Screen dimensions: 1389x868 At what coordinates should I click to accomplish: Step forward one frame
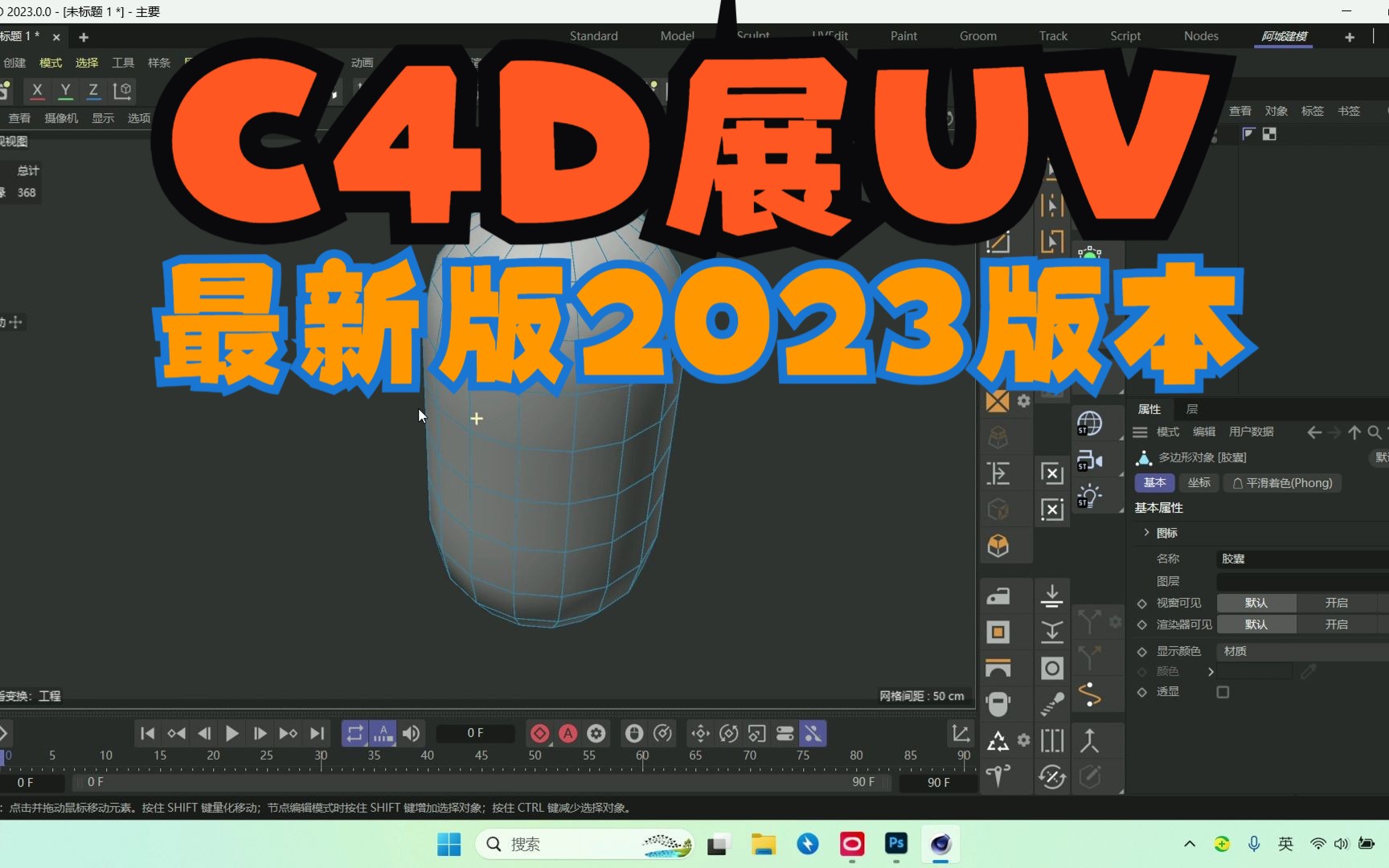click(x=260, y=733)
